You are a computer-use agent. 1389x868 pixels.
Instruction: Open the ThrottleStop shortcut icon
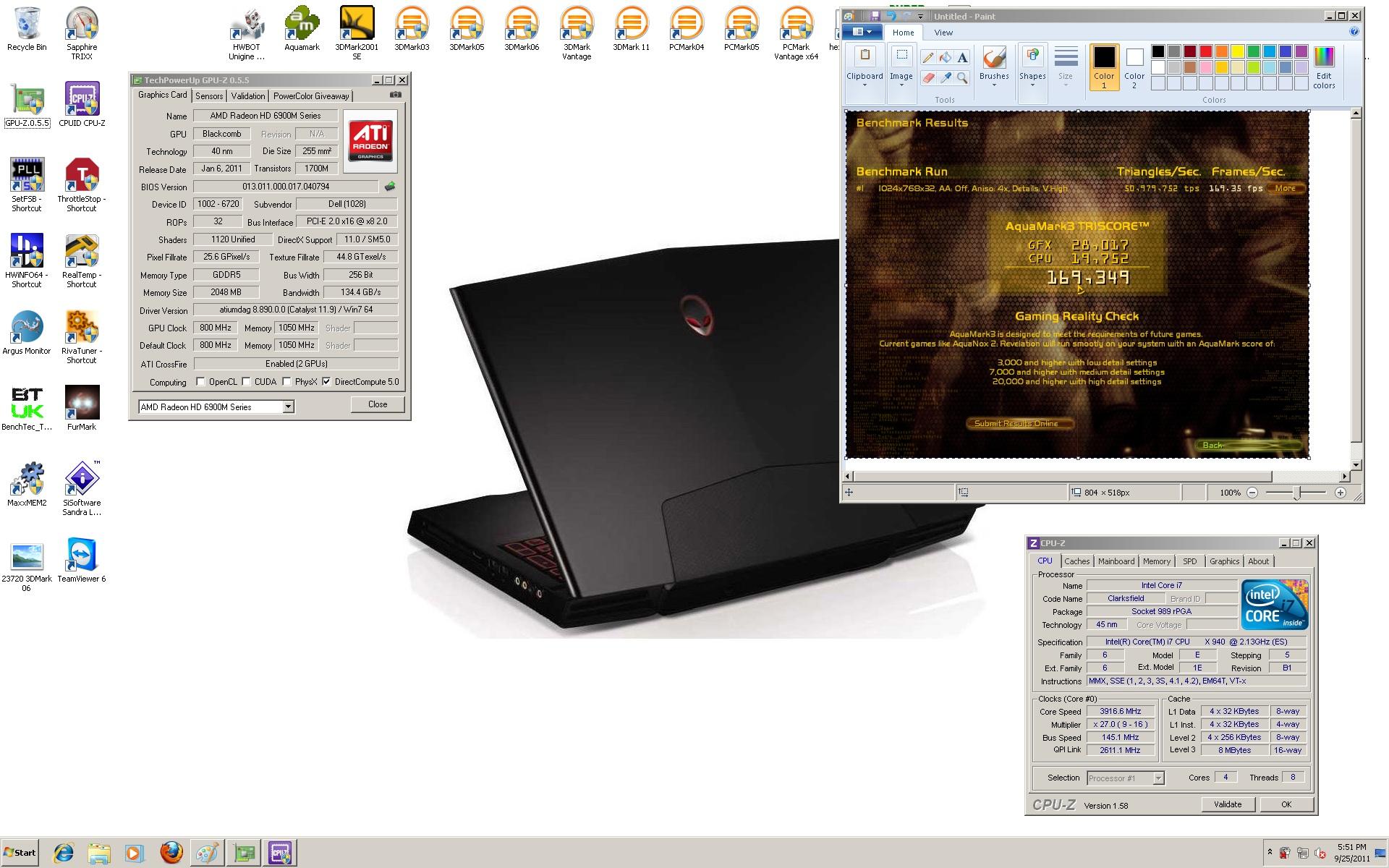(82, 184)
